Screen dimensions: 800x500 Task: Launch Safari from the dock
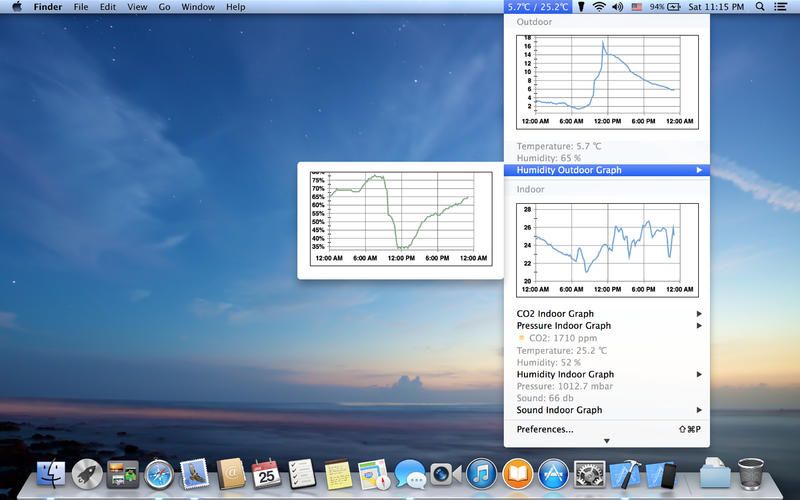pyautogui.click(x=159, y=474)
